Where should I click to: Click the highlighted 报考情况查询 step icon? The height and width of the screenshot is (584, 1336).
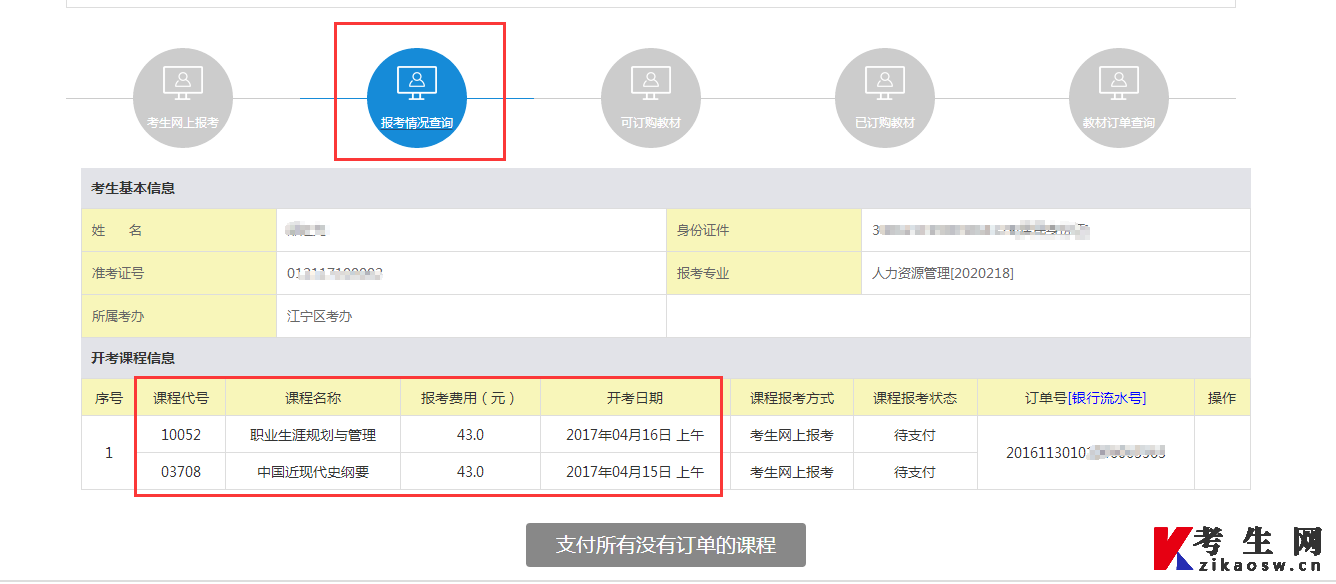pyautogui.click(x=417, y=97)
